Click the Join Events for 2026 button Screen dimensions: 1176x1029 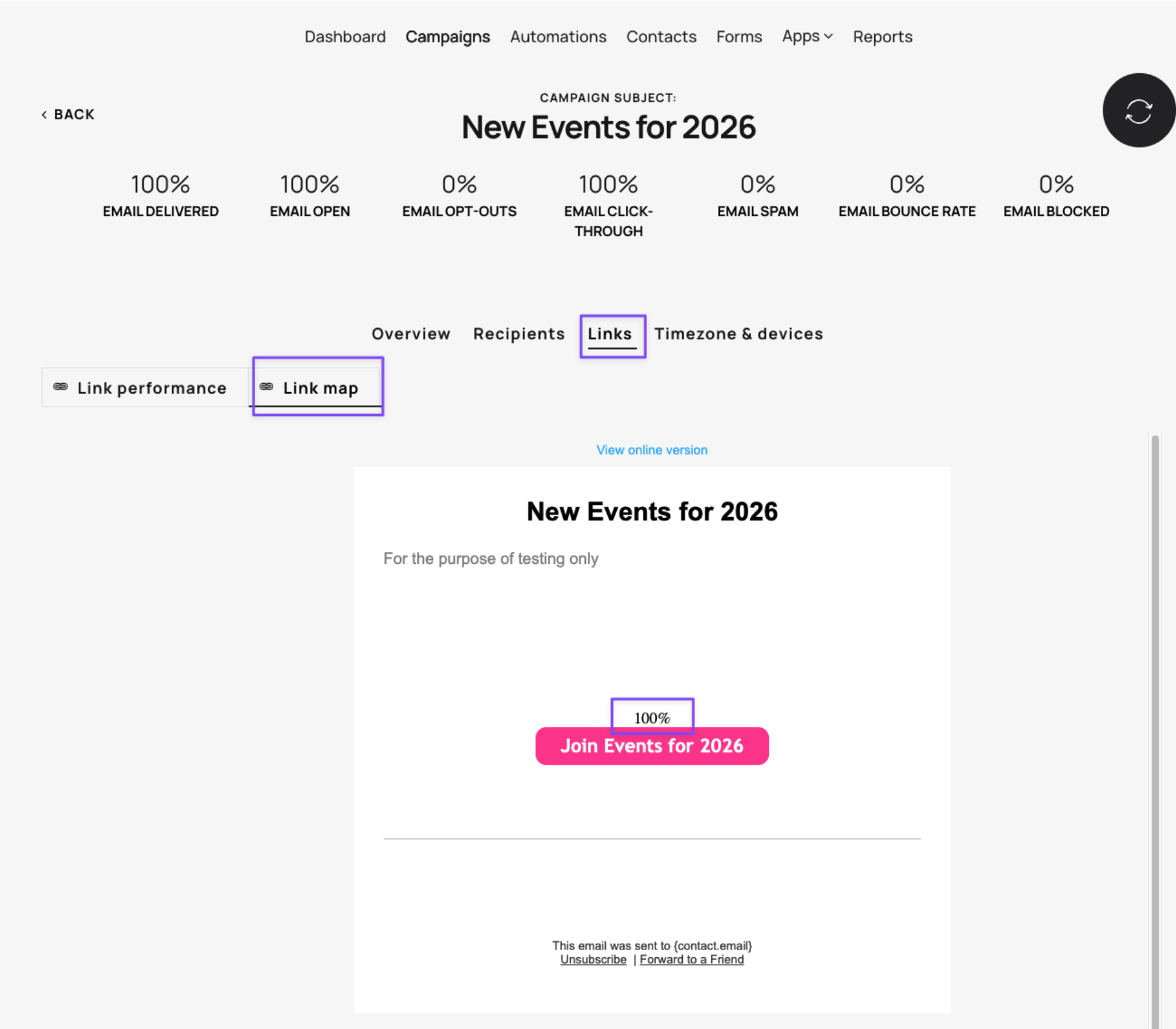651,745
